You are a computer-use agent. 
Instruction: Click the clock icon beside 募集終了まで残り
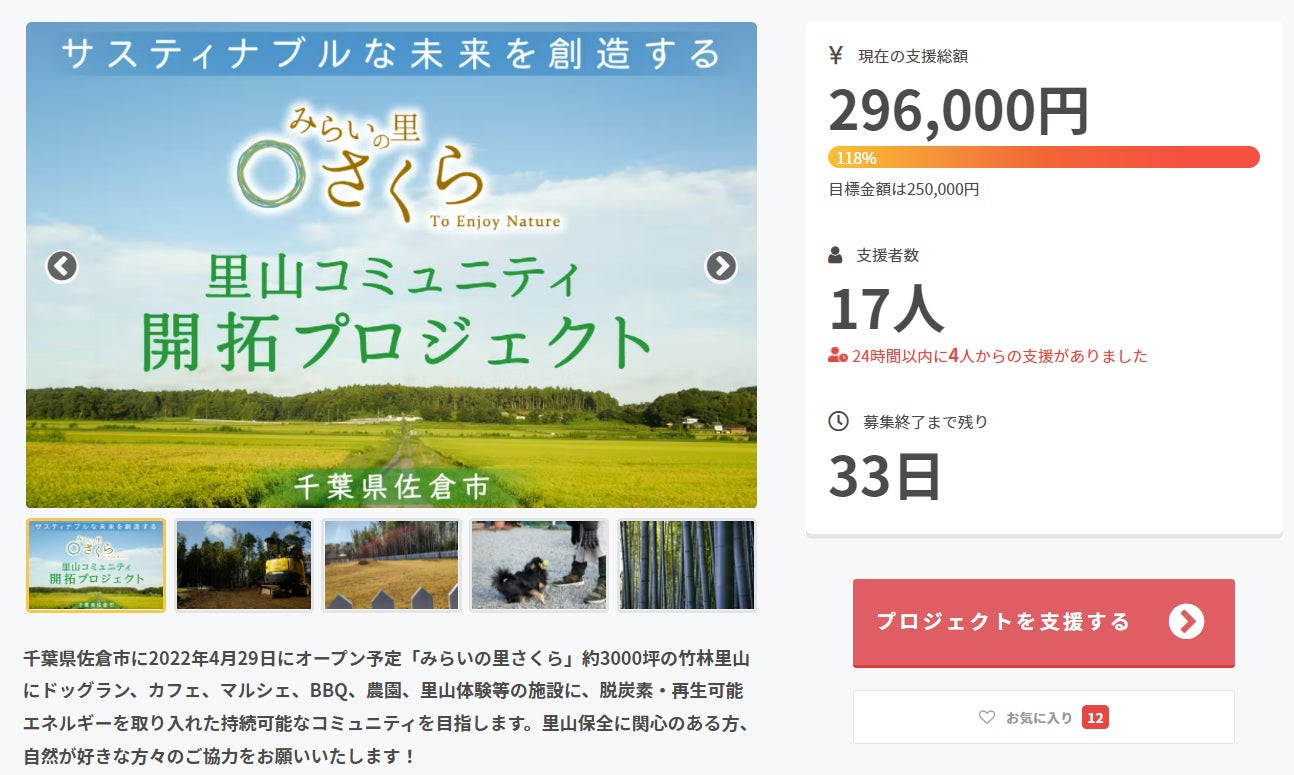coord(838,421)
